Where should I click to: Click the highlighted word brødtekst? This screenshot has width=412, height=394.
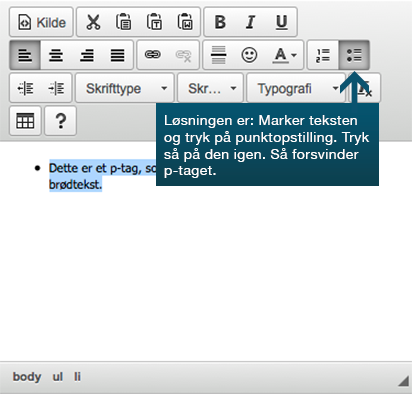point(75,184)
